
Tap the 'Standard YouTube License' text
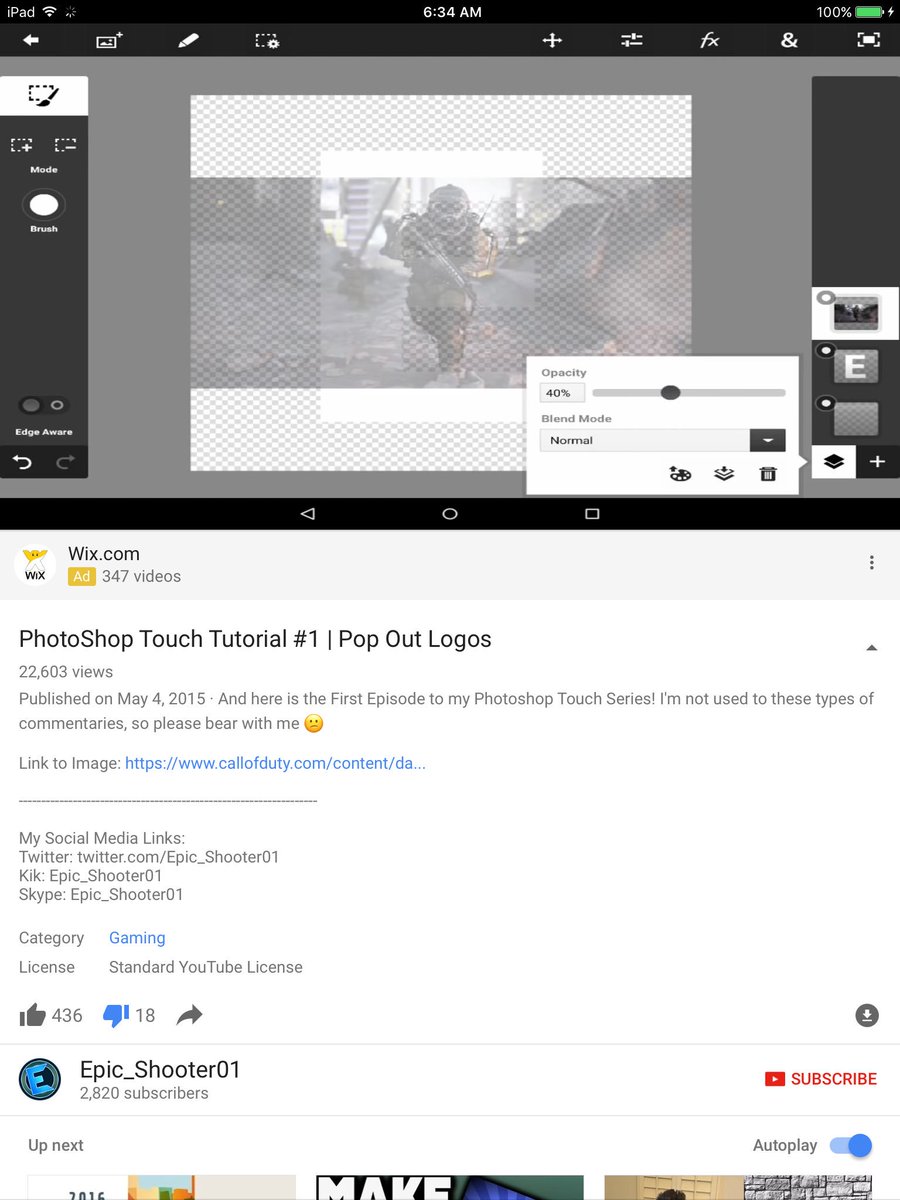point(205,967)
